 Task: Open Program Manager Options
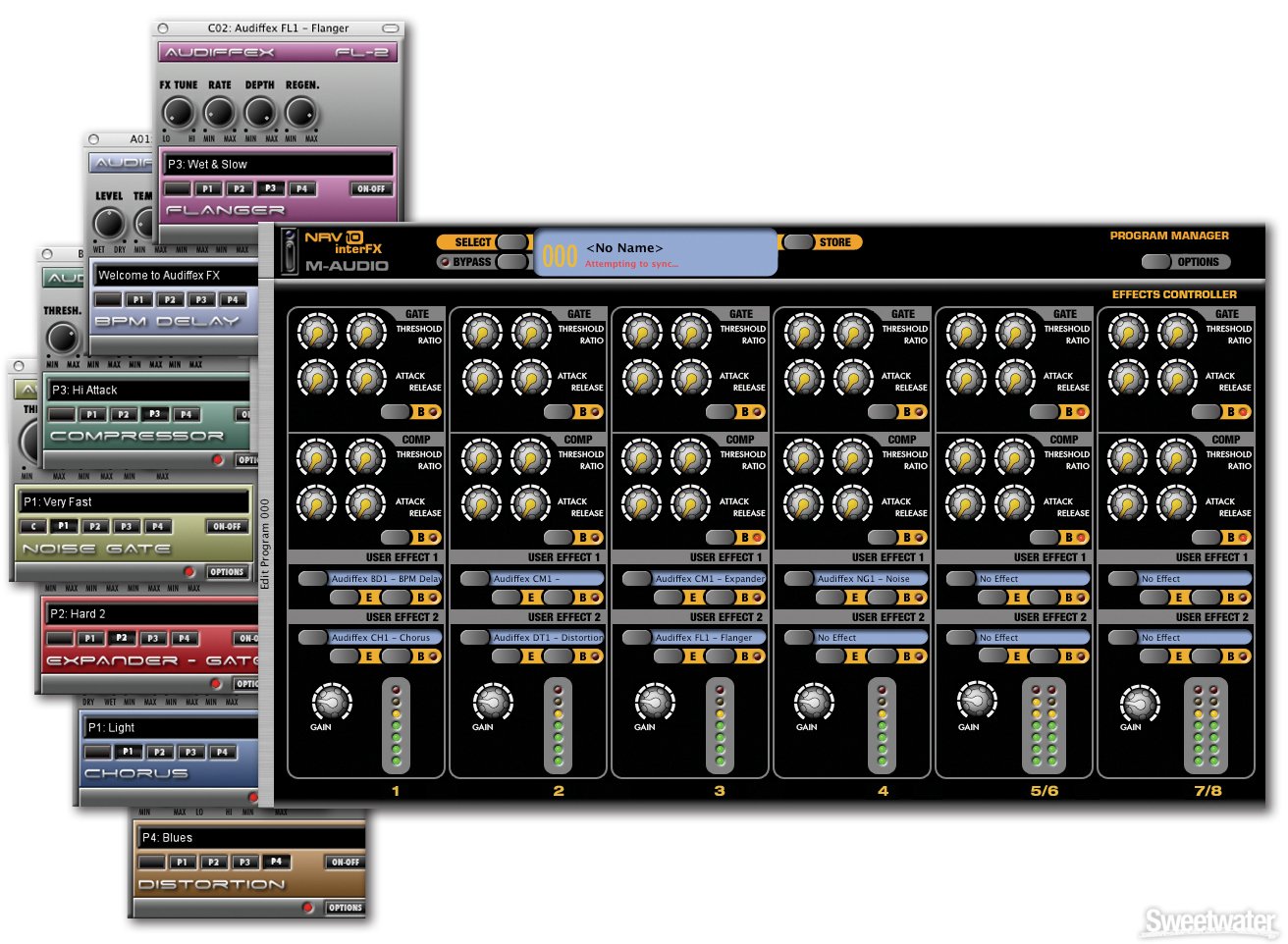(x=1186, y=262)
